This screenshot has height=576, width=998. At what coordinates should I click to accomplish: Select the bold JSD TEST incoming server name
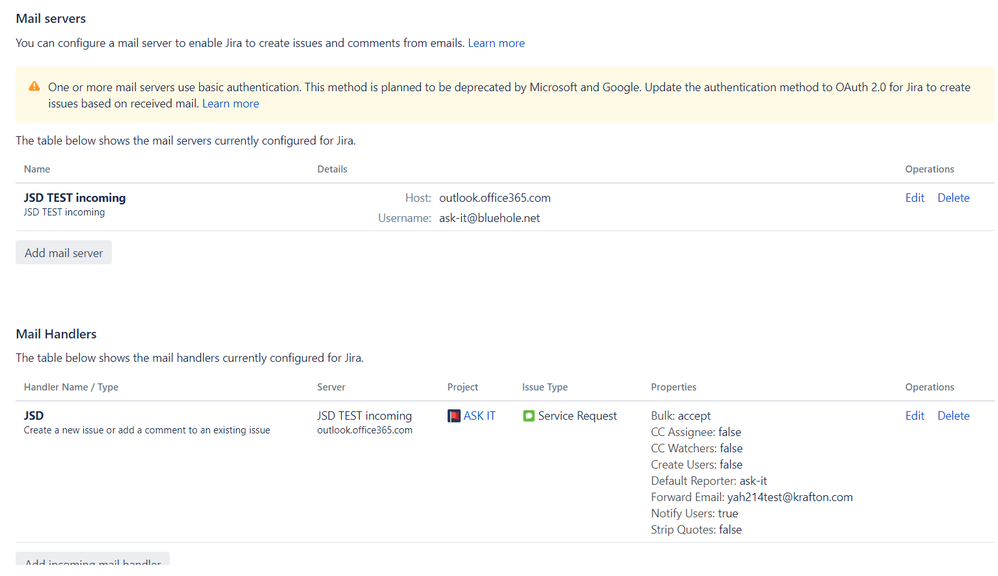75,198
